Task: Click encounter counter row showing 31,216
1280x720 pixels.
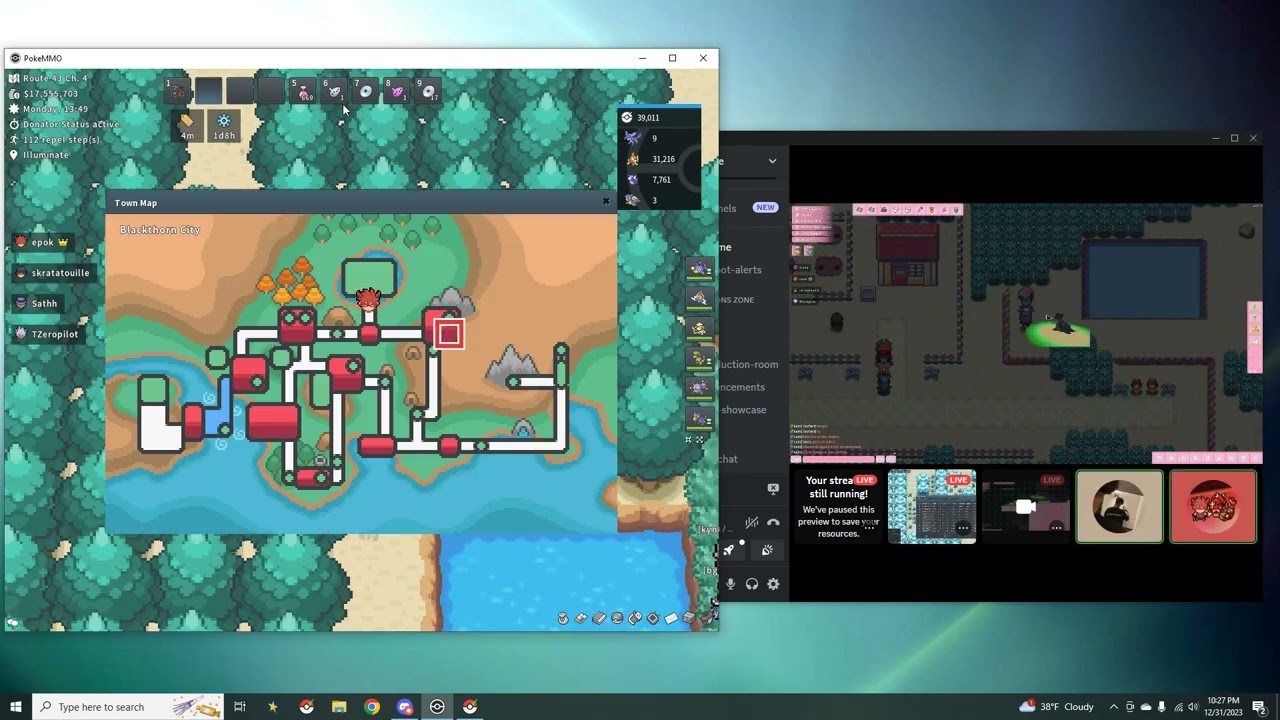Action: point(660,159)
